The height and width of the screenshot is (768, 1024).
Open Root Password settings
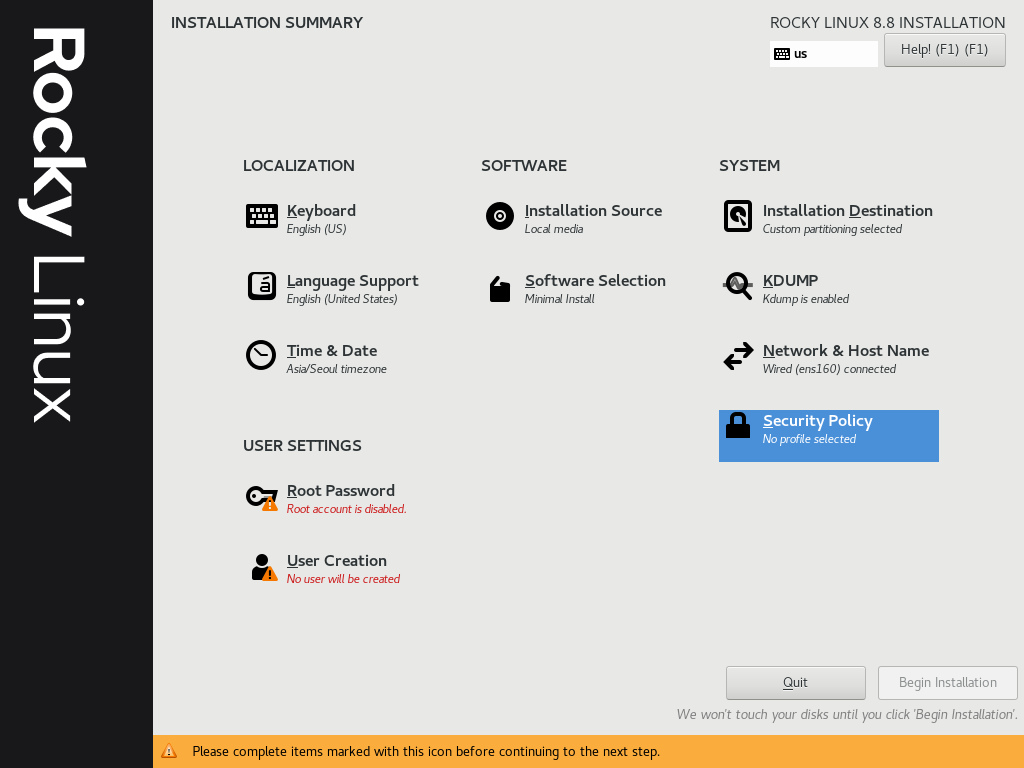click(x=341, y=491)
